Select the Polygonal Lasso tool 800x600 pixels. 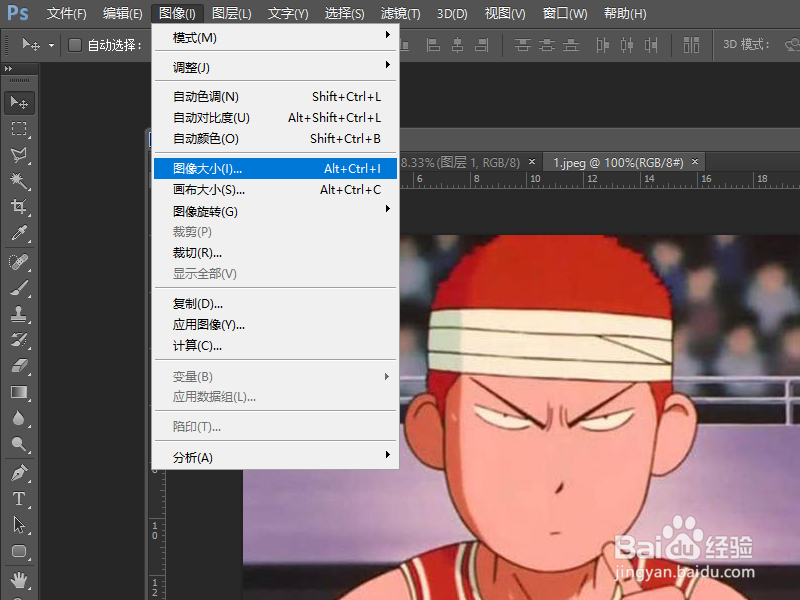click(19, 155)
